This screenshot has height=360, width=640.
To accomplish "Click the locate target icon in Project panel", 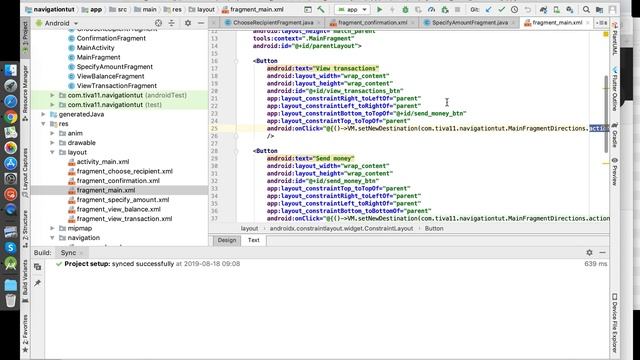I will click(158, 23).
